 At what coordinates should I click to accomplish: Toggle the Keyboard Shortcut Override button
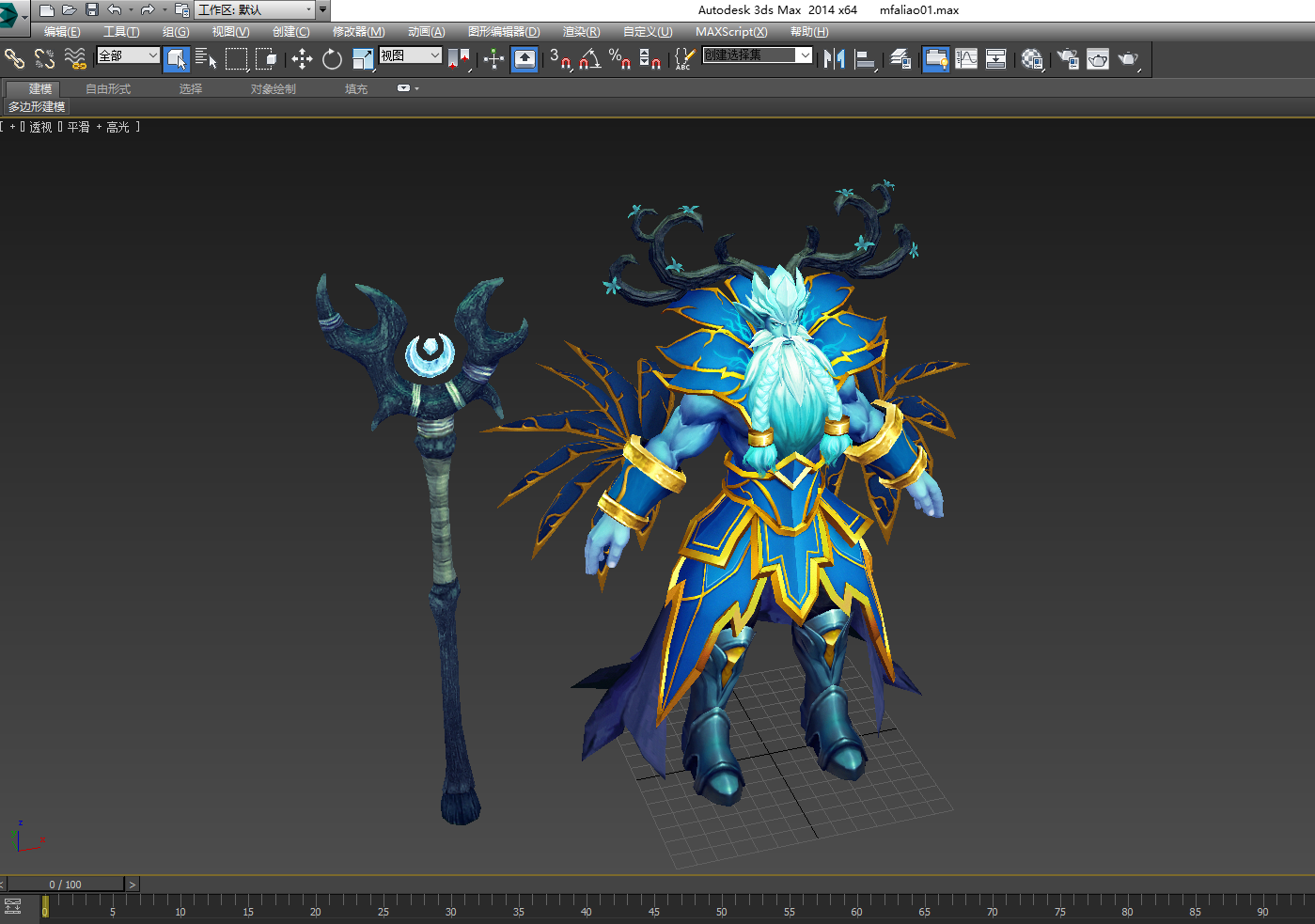click(x=524, y=59)
